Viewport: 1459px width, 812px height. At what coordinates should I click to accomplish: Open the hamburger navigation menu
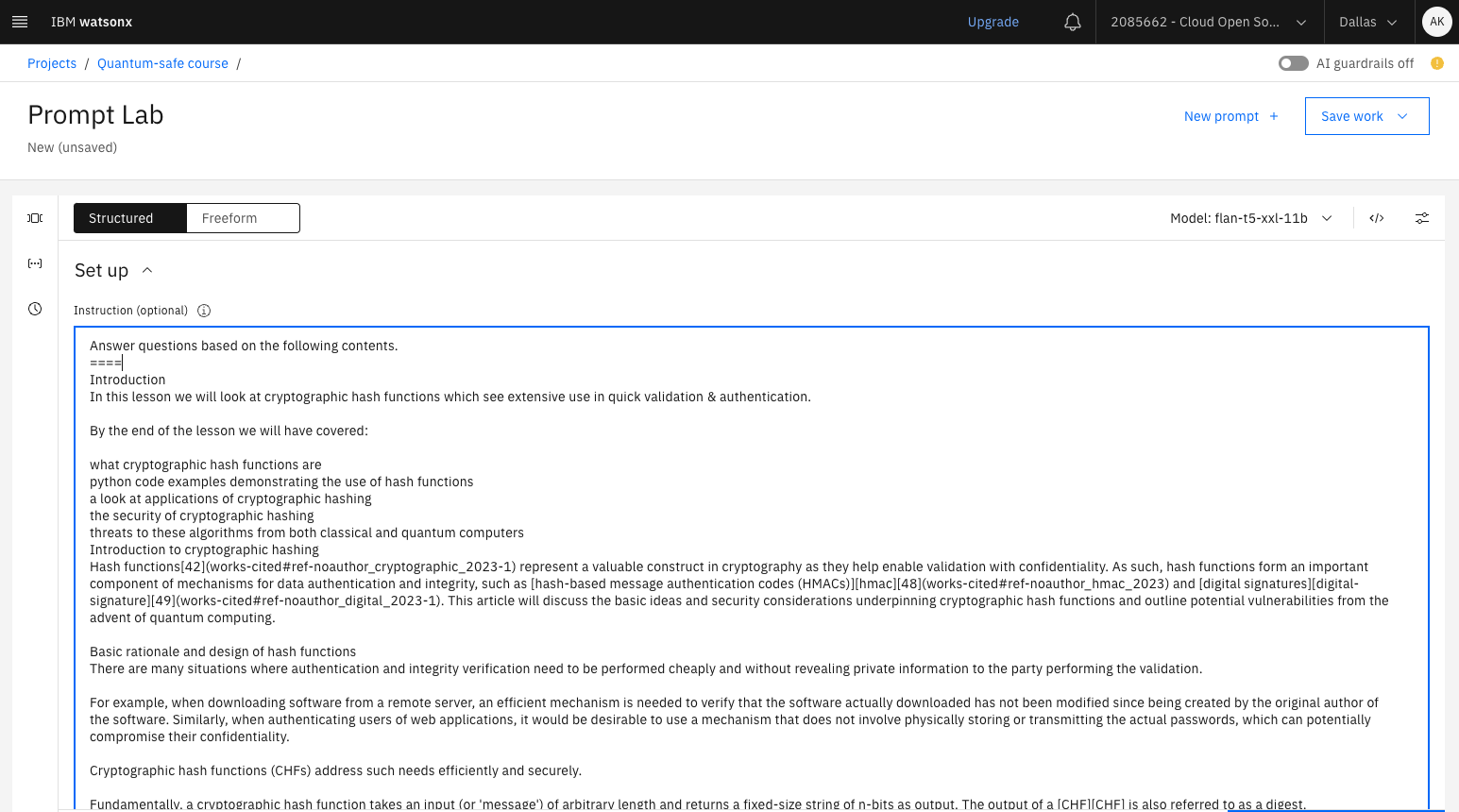20,22
